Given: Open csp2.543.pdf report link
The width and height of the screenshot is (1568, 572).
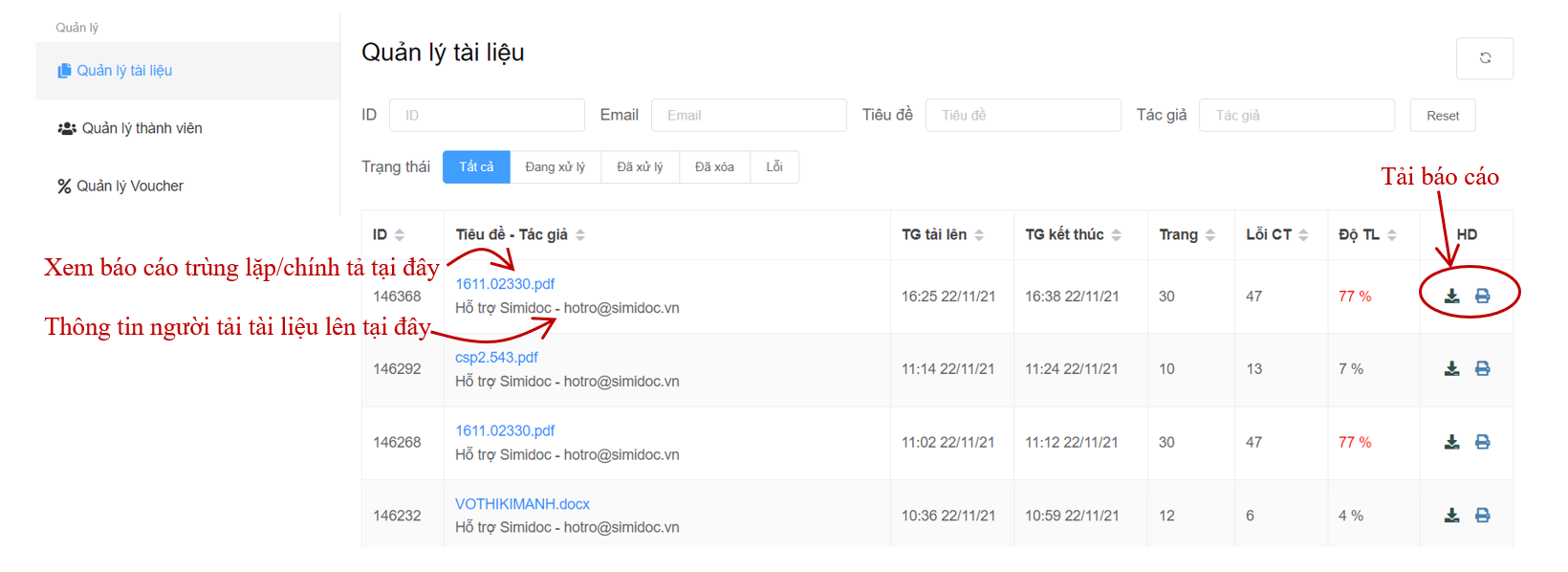Looking at the screenshot, I should coord(496,358).
